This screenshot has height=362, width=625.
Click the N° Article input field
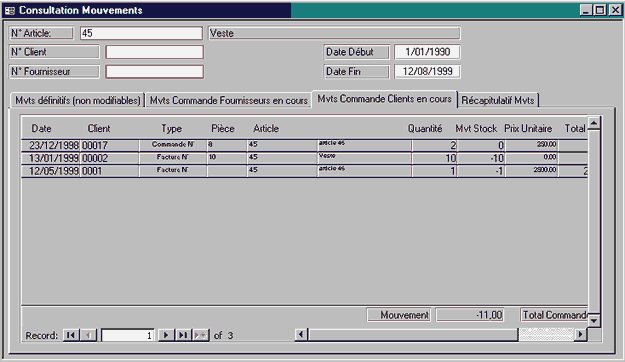tap(141, 33)
